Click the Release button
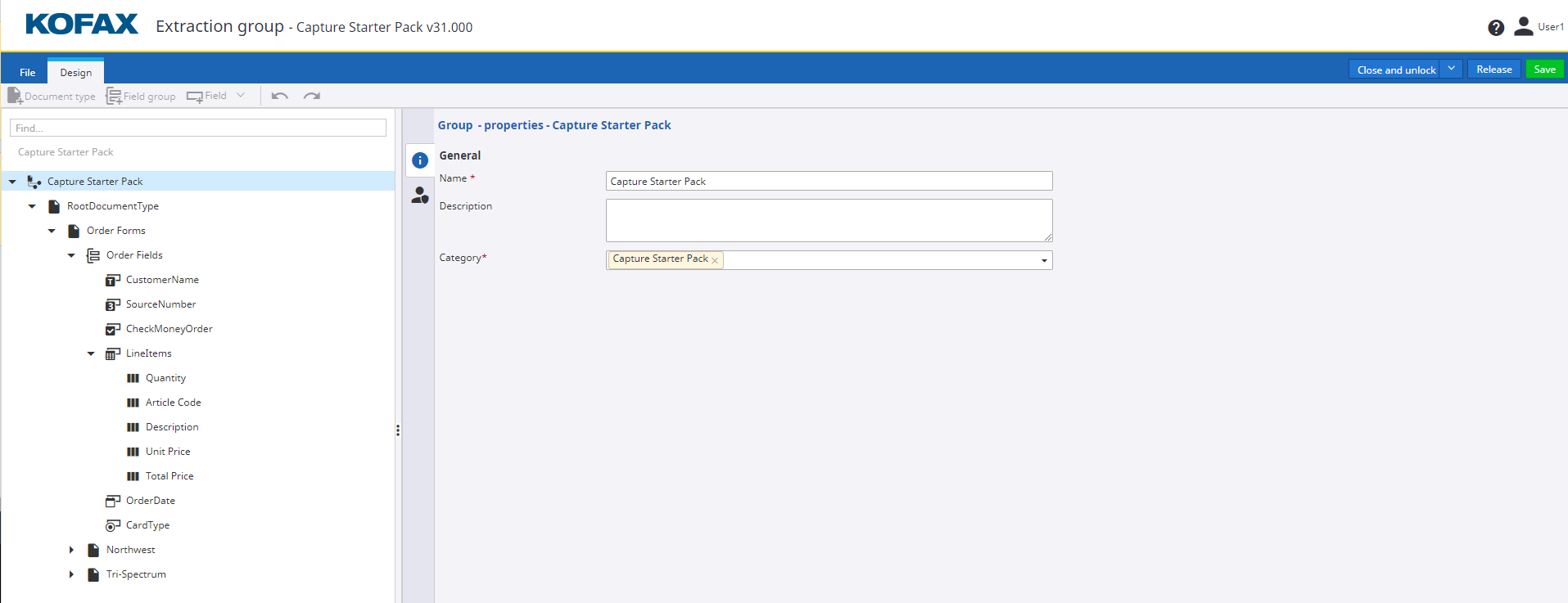 tap(1493, 70)
